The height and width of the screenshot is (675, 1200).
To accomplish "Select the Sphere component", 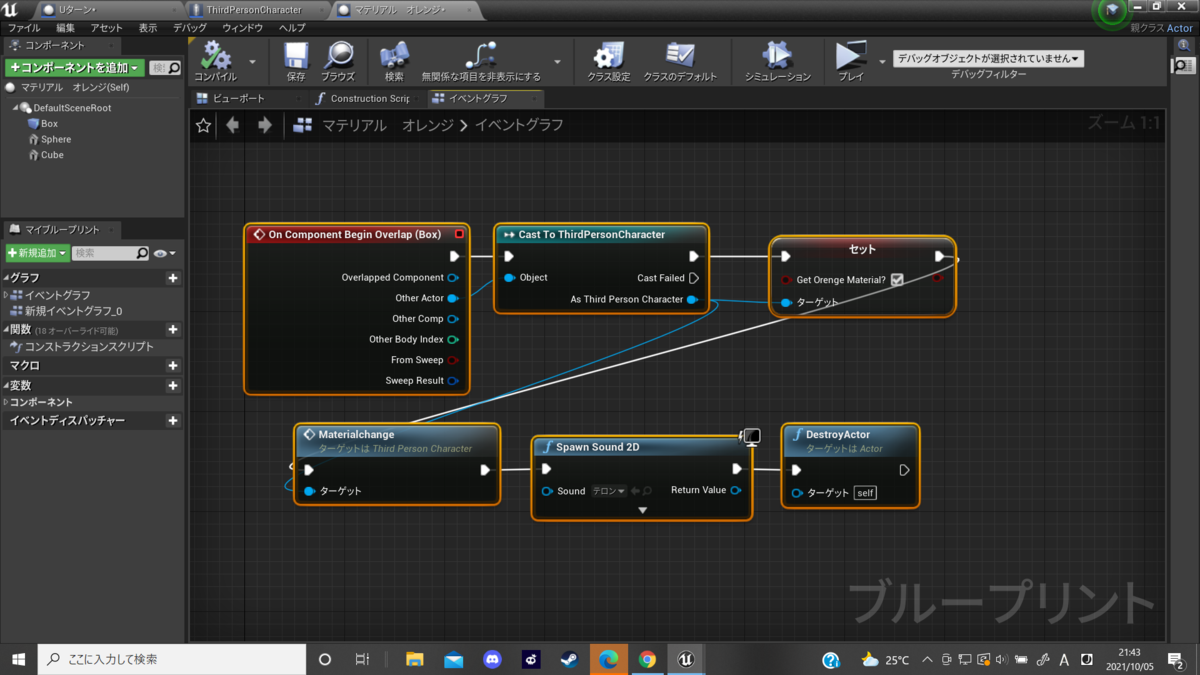I will click(x=56, y=140).
